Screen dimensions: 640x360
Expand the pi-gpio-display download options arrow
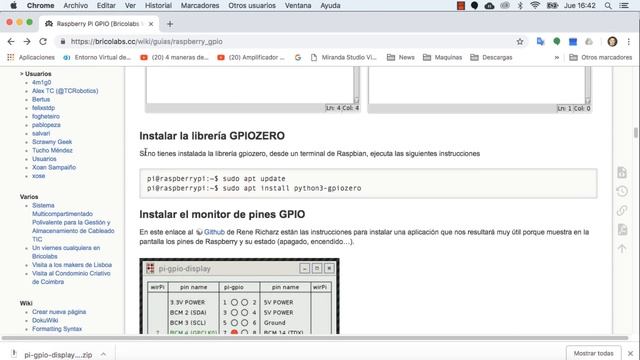[103, 354]
